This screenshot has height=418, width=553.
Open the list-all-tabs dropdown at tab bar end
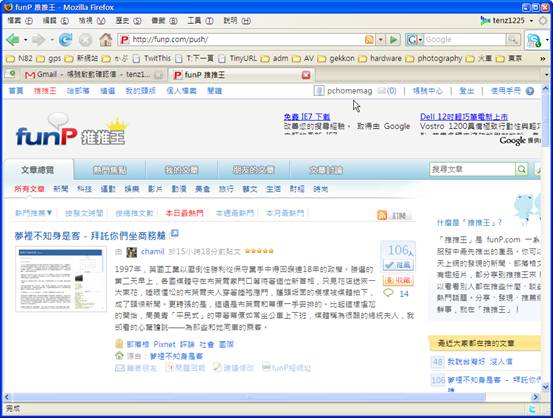click(x=546, y=74)
